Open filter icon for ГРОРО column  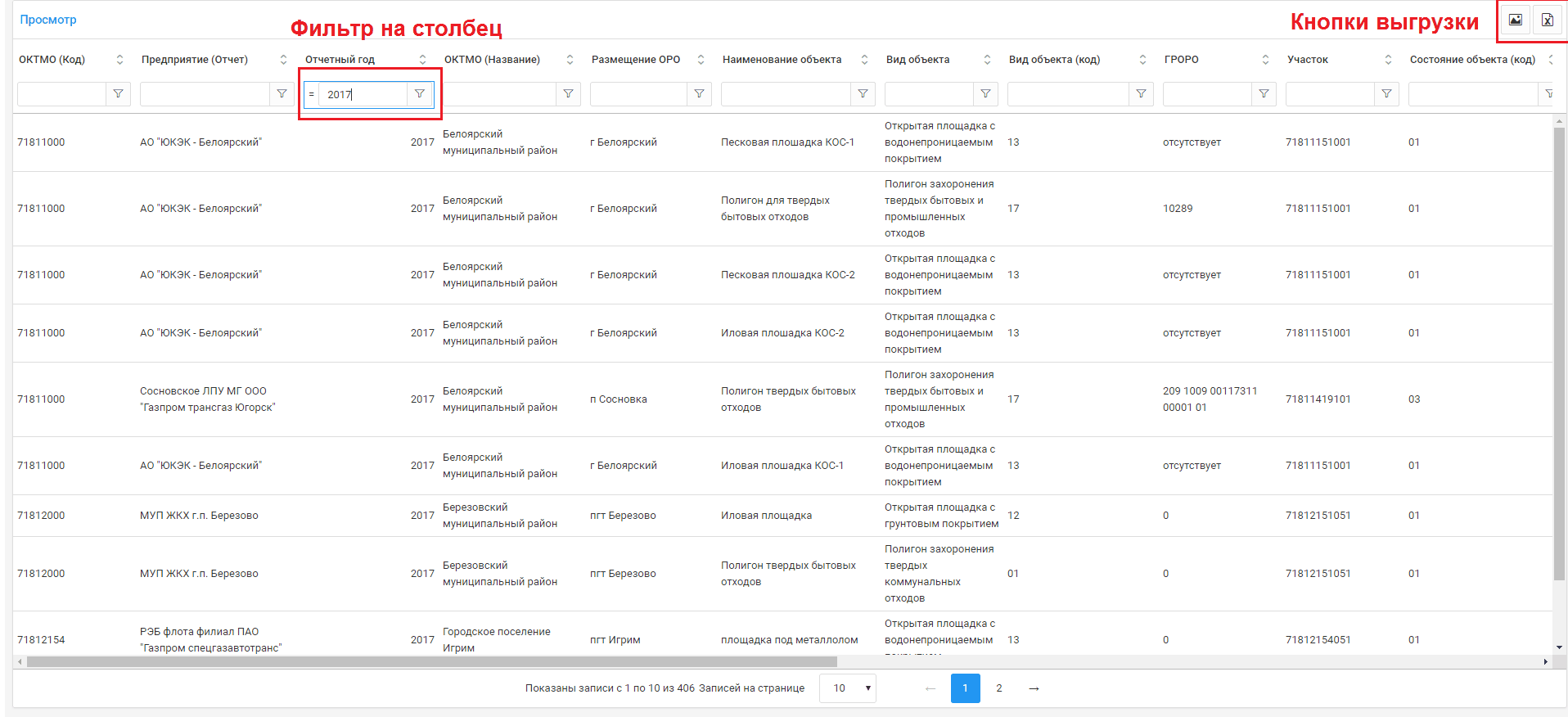pos(1264,94)
